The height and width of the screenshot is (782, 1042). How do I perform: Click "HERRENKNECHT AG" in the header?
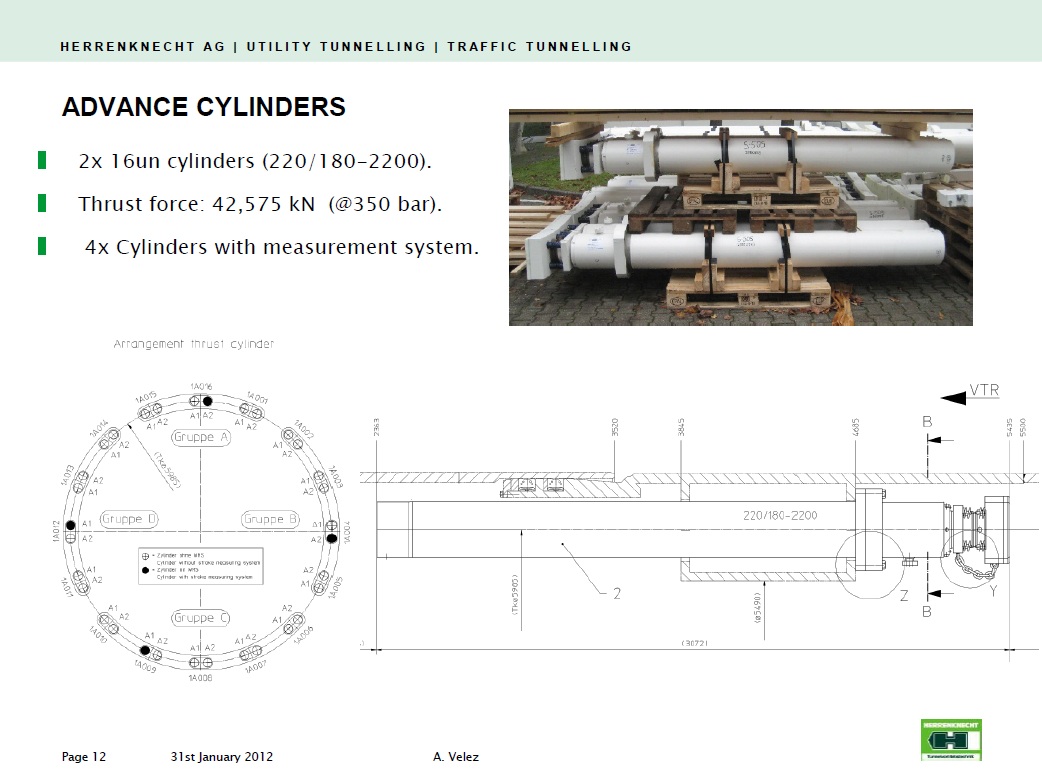coord(143,47)
